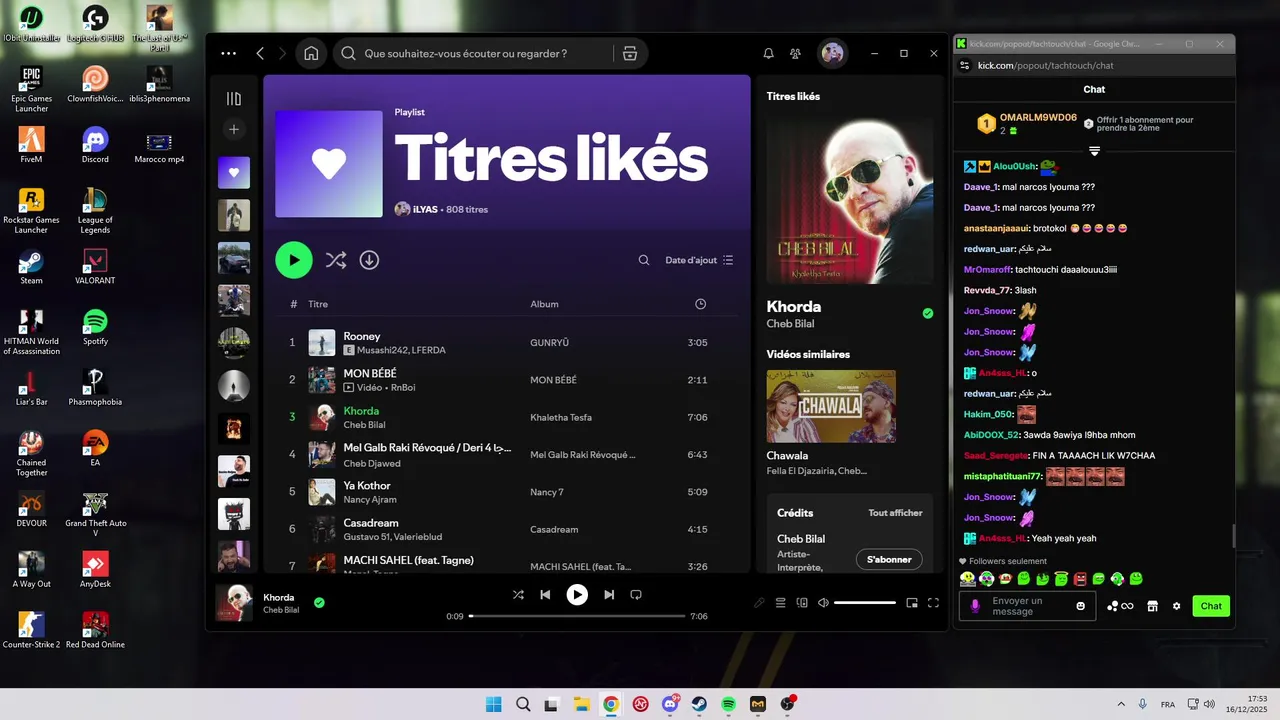Select the MON BÉBÉ track title

[x=370, y=373]
